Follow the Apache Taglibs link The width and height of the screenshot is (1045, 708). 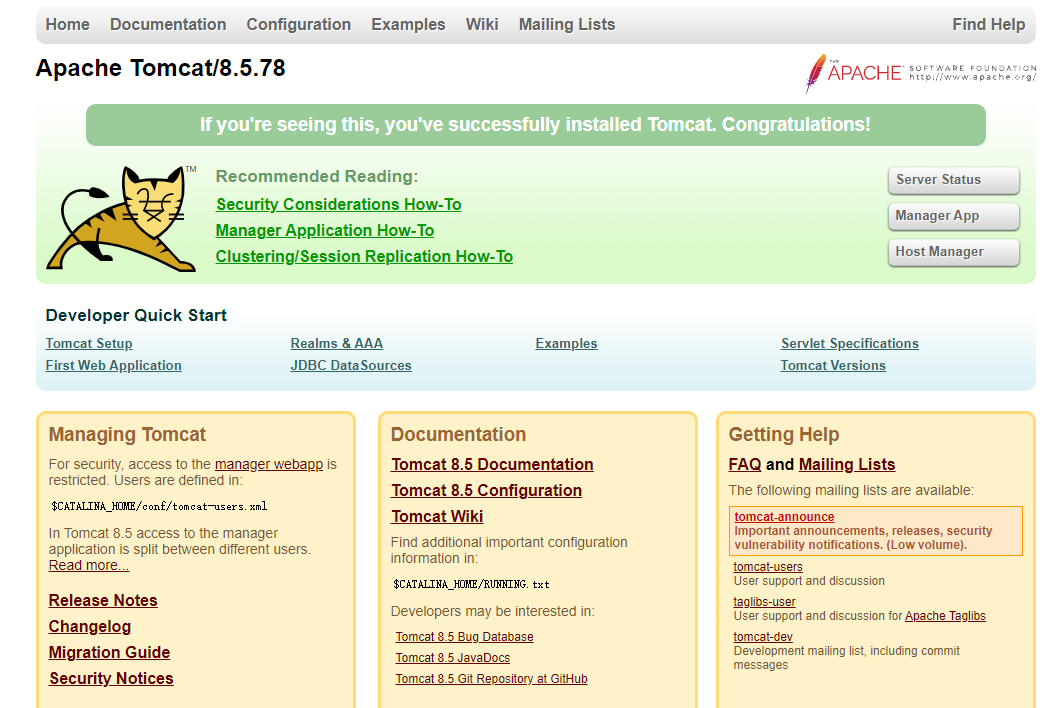(945, 616)
